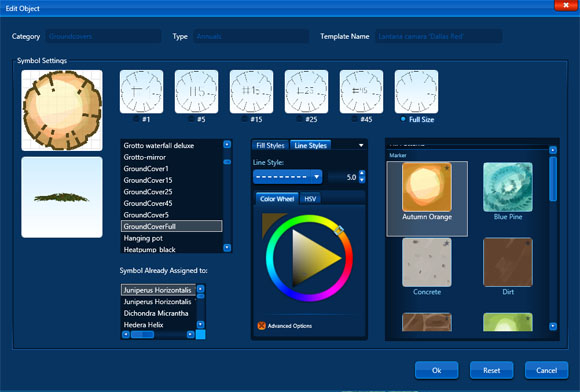Click the Ok button
580x392 pixels.
436,370
